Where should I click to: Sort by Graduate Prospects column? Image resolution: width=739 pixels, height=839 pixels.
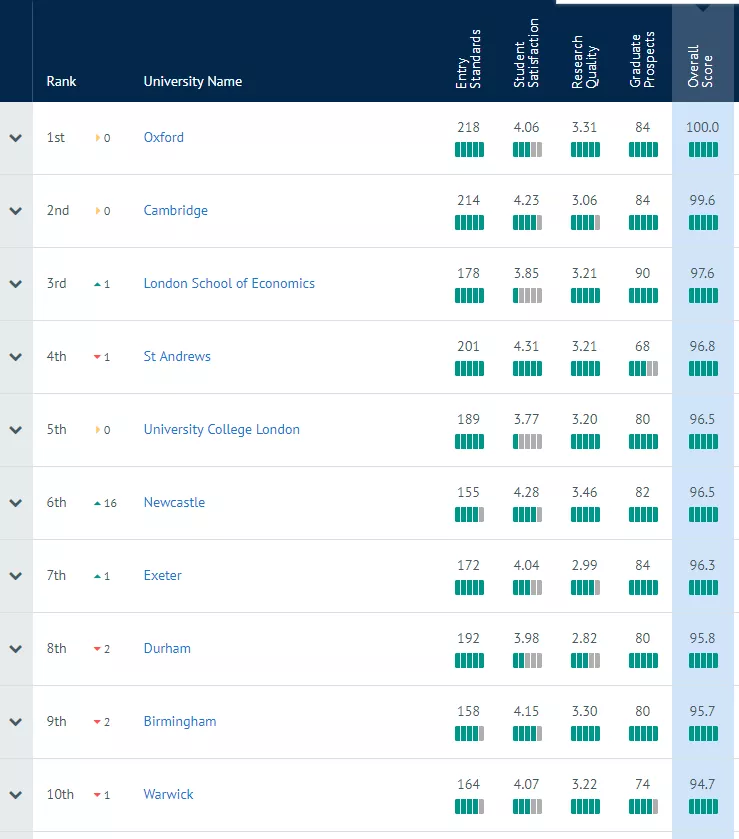642,60
